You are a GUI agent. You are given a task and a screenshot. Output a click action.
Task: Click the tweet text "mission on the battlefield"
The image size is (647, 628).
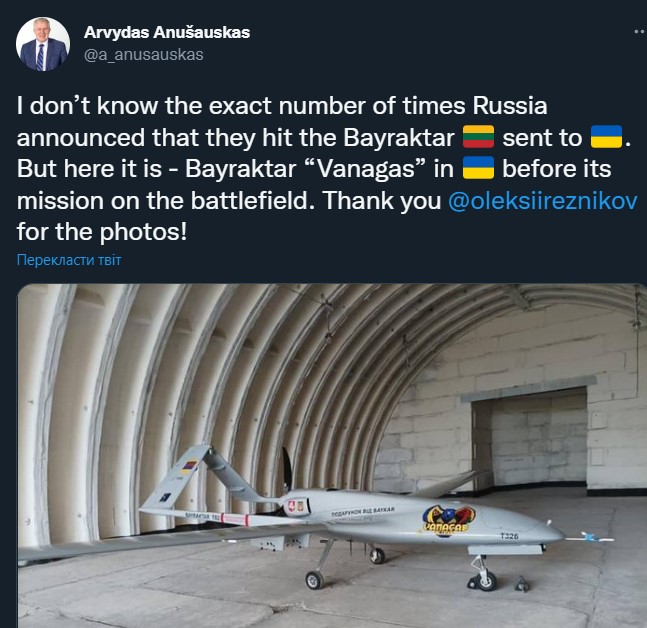[163, 201]
